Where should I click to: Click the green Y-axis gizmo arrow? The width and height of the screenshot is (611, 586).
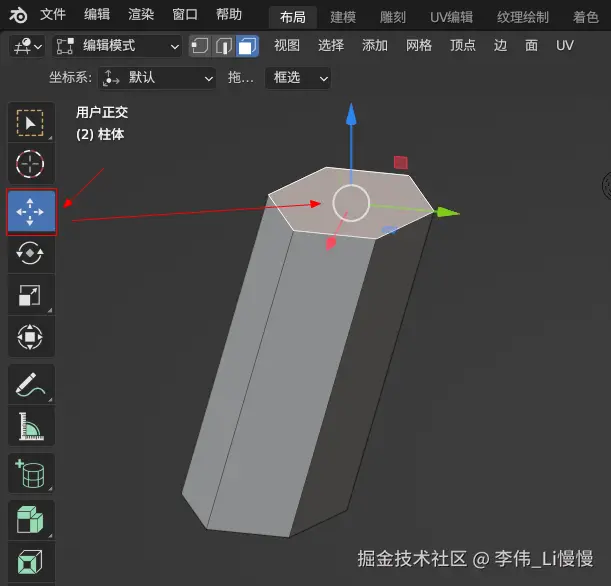tap(447, 213)
